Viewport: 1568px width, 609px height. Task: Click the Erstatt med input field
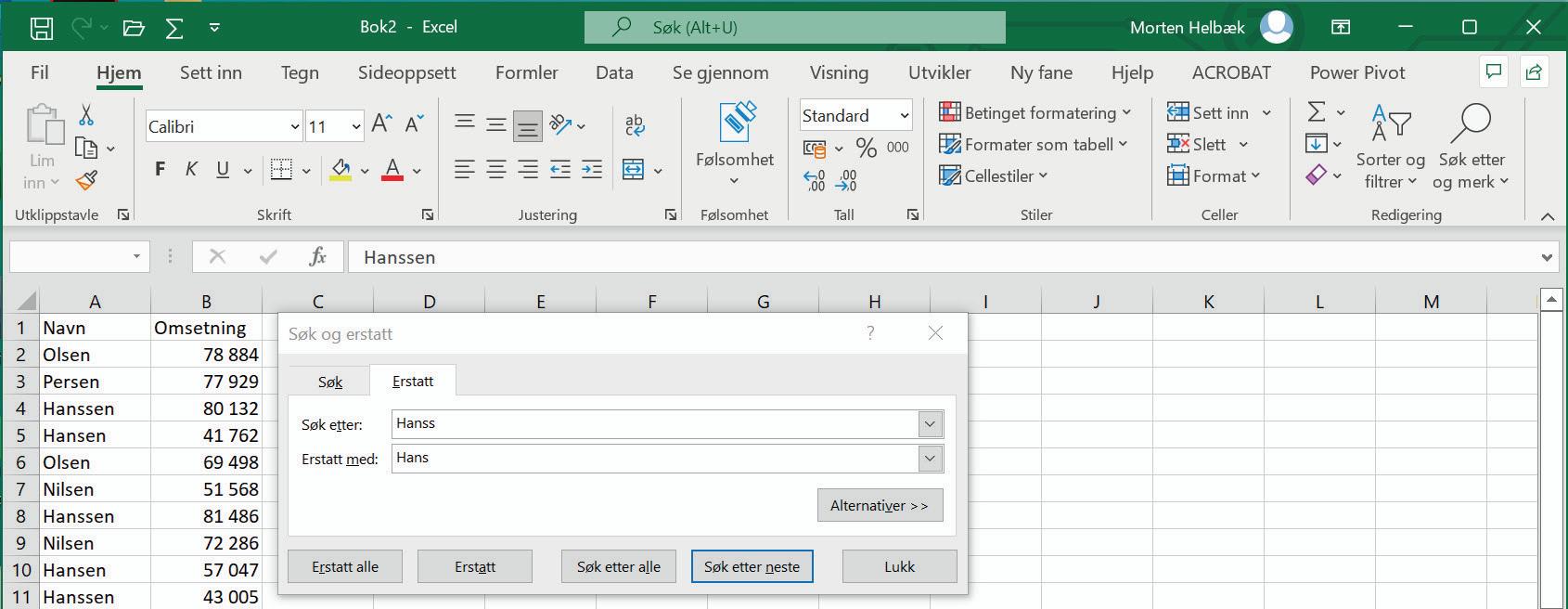pos(656,458)
